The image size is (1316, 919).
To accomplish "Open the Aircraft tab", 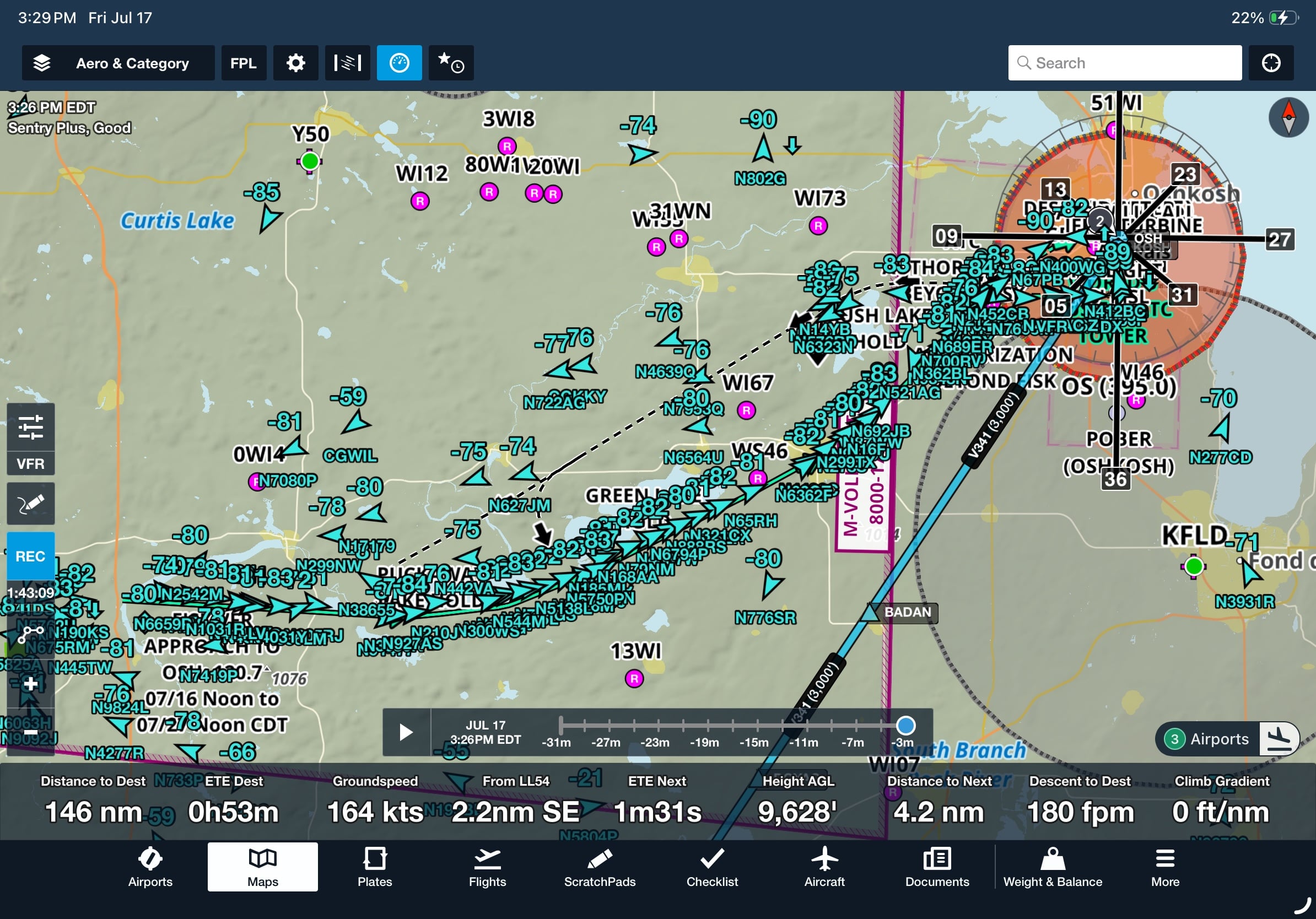I will [x=824, y=867].
